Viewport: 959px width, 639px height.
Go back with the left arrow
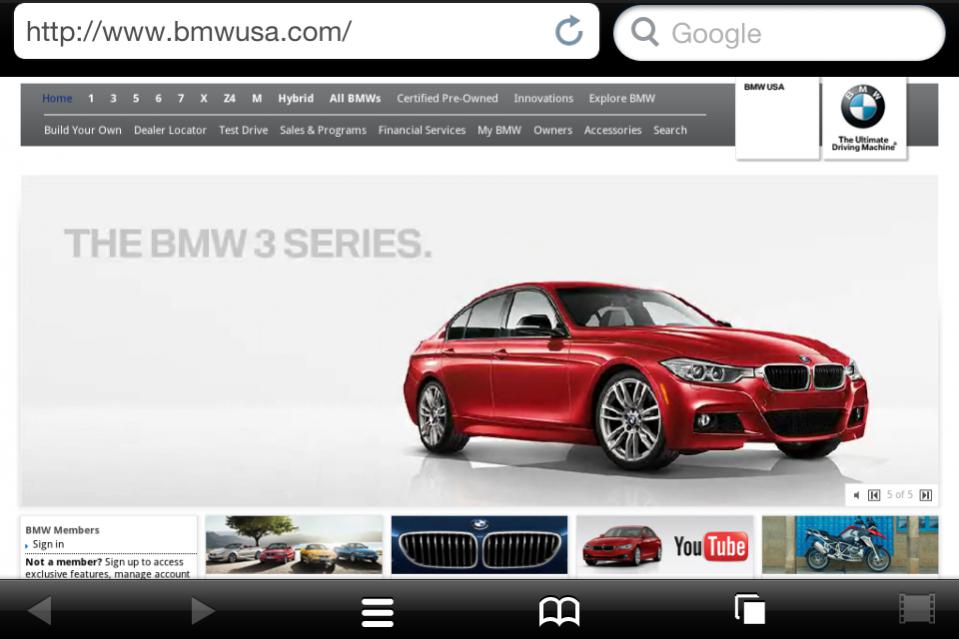pyautogui.click(x=40, y=610)
